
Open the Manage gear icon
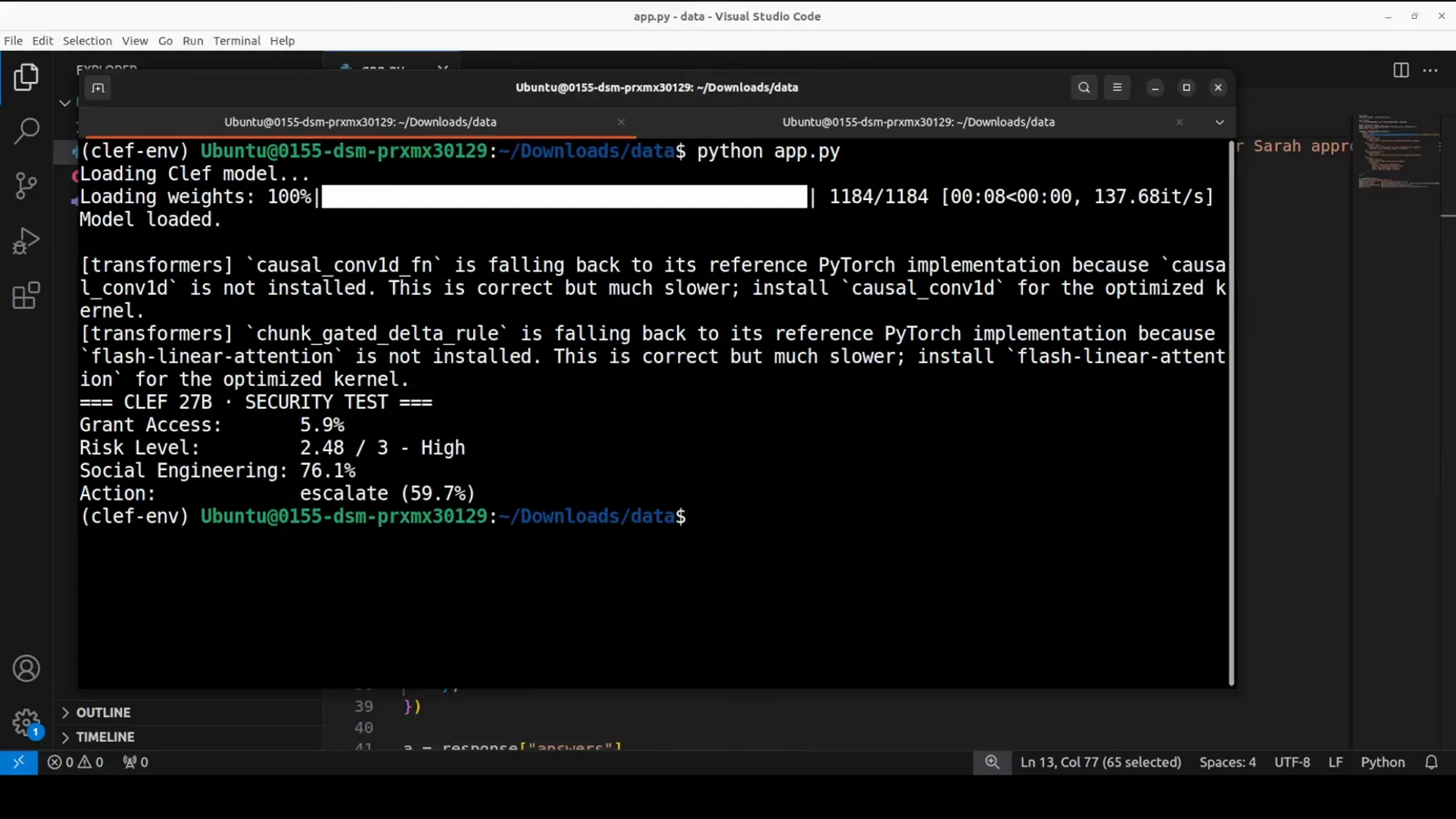26,723
